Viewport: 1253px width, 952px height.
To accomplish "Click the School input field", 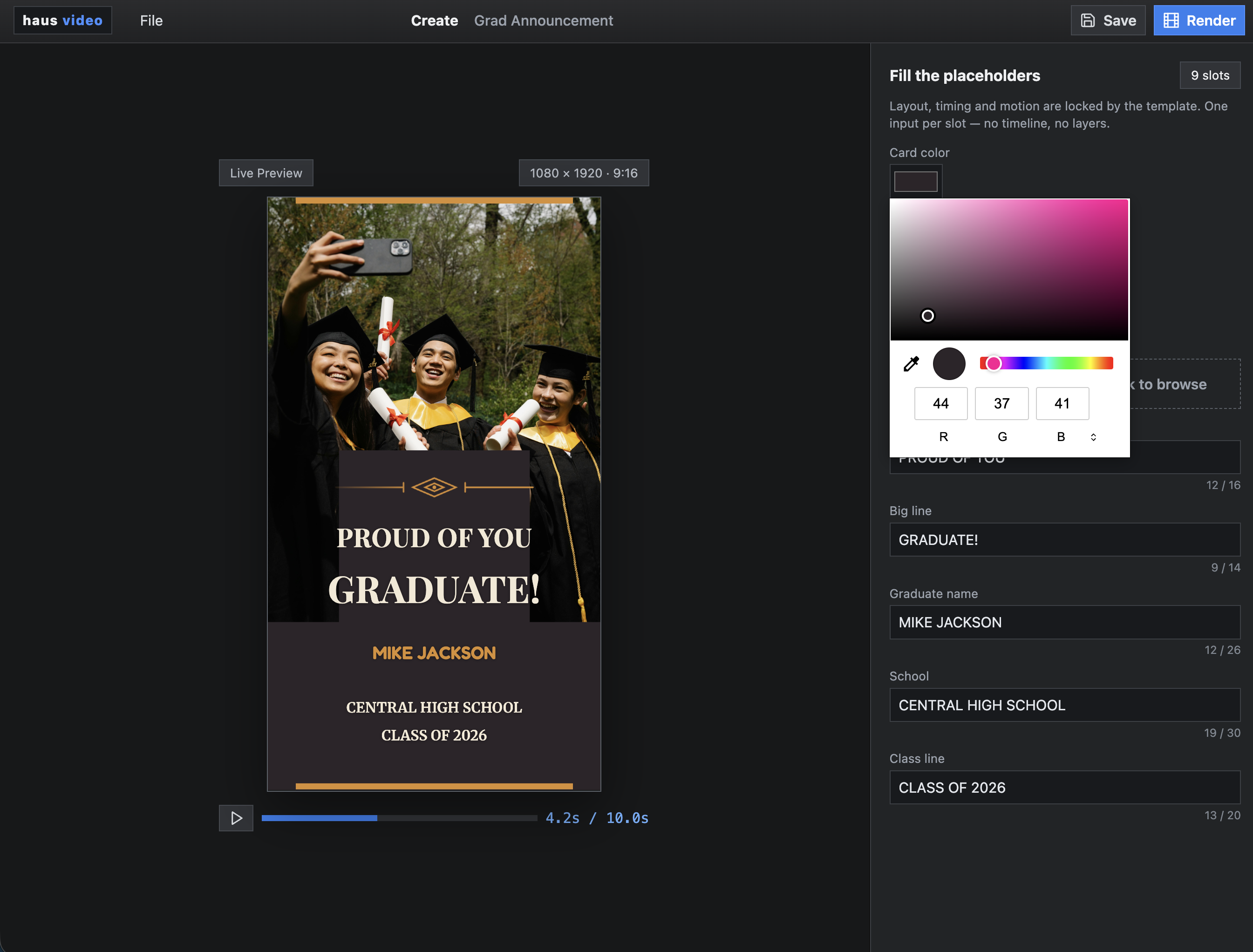I will tap(1064, 705).
